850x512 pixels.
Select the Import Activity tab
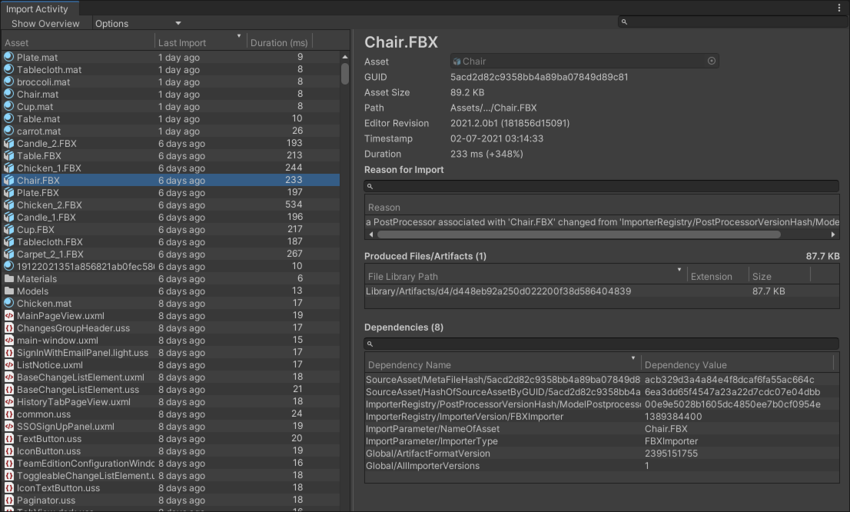click(38, 9)
